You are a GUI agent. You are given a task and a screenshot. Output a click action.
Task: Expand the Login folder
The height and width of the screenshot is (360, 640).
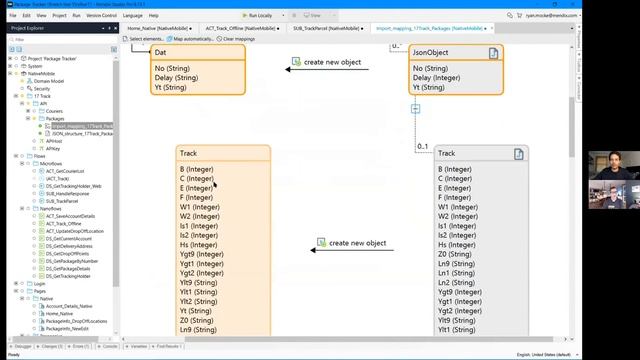click(16, 283)
